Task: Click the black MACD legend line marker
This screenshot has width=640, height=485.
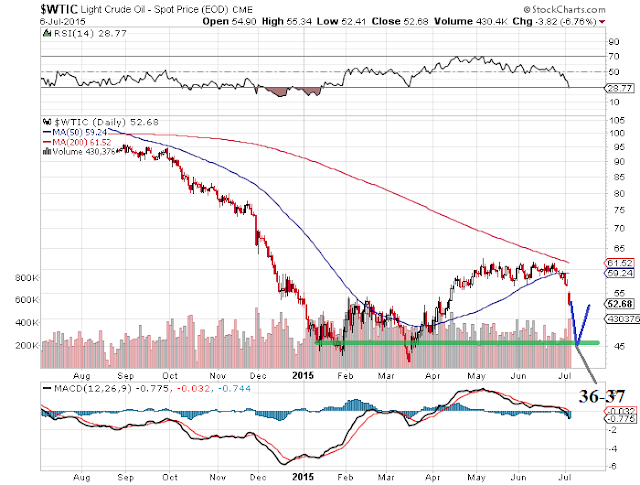Action: pyautogui.click(x=47, y=389)
